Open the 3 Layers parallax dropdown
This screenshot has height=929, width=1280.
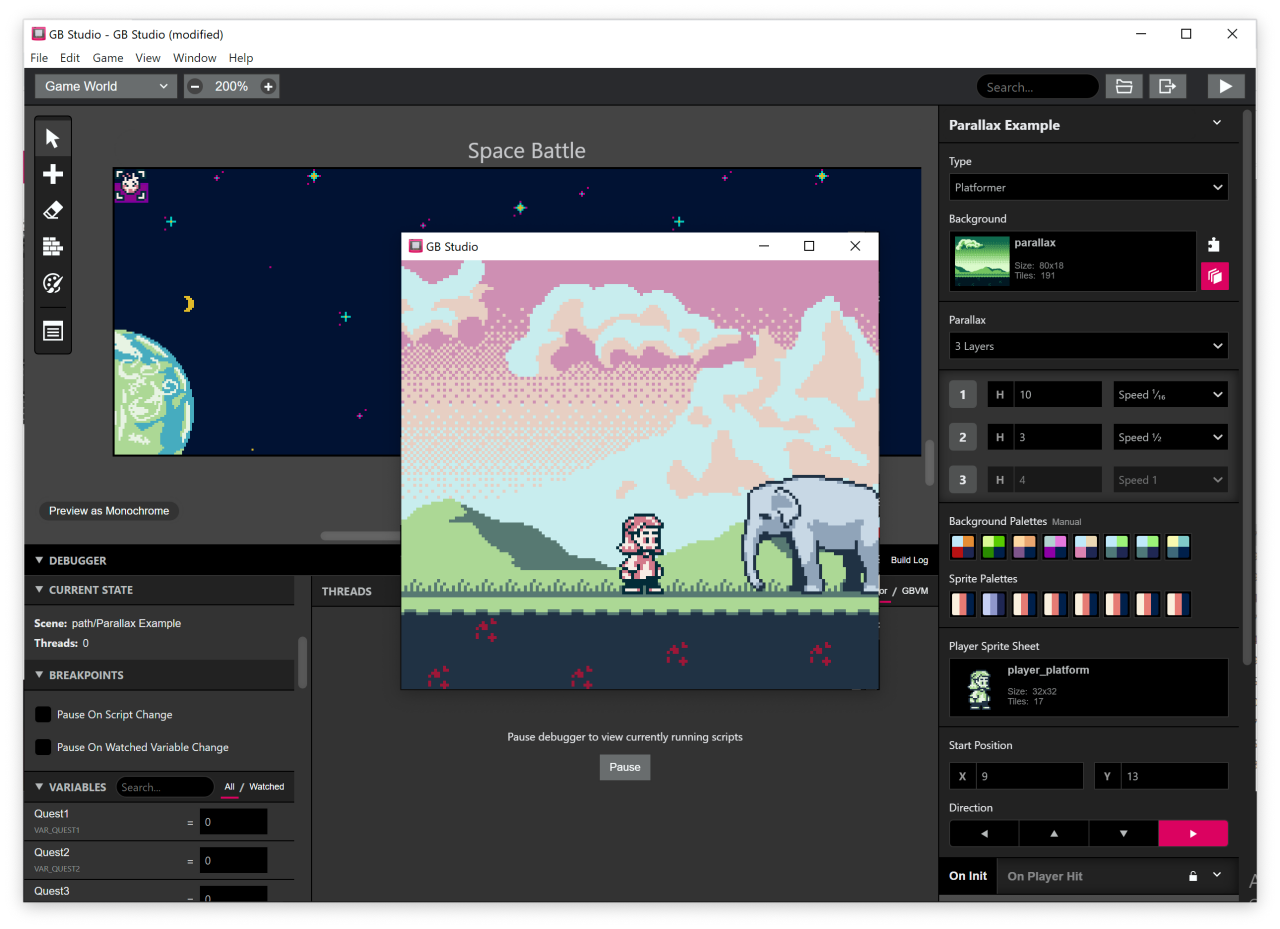1088,346
